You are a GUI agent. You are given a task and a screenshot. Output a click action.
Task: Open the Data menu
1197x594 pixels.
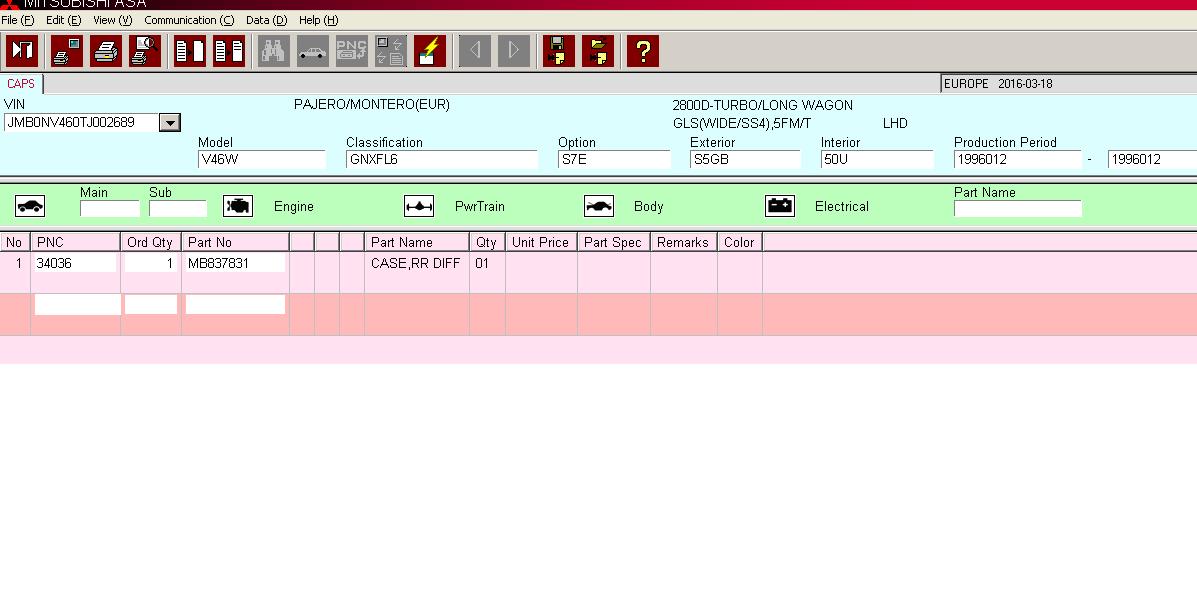266,21
